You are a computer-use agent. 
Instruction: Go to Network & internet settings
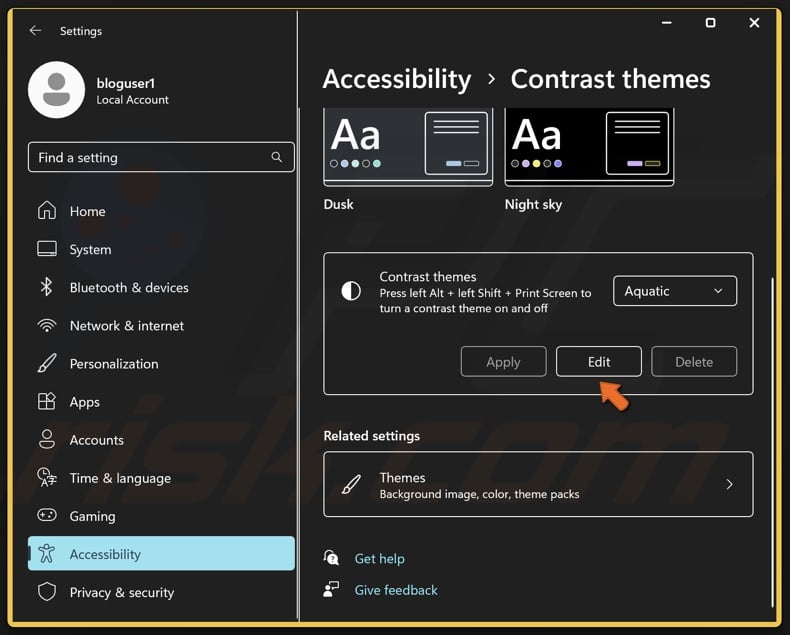pos(126,325)
